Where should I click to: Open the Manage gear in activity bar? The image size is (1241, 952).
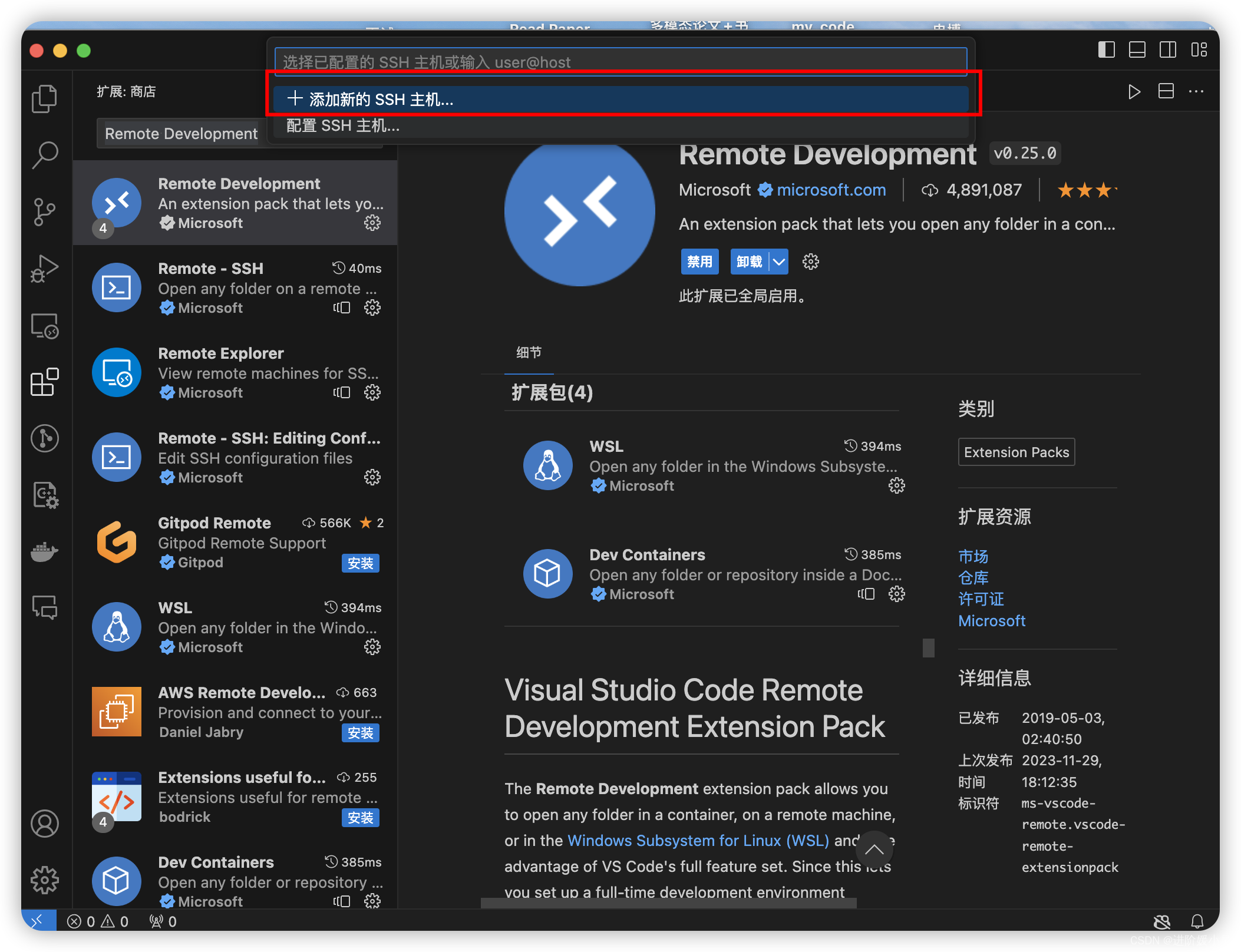coord(45,880)
